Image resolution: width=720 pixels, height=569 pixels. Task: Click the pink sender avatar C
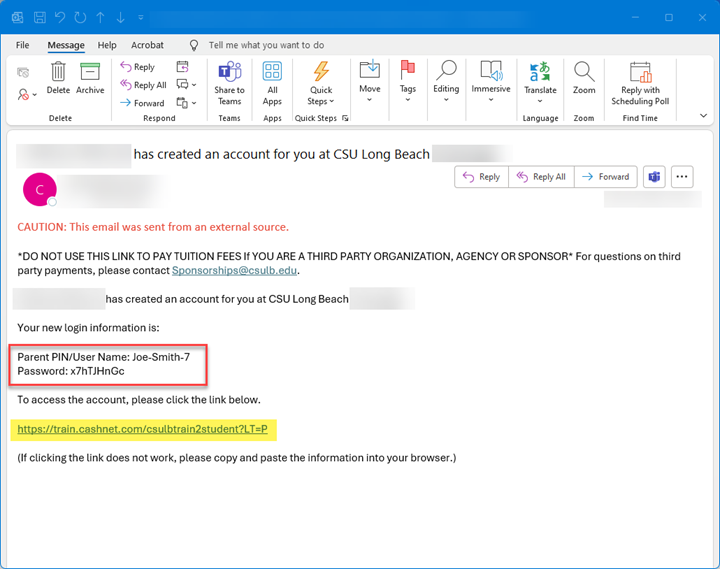39,189
